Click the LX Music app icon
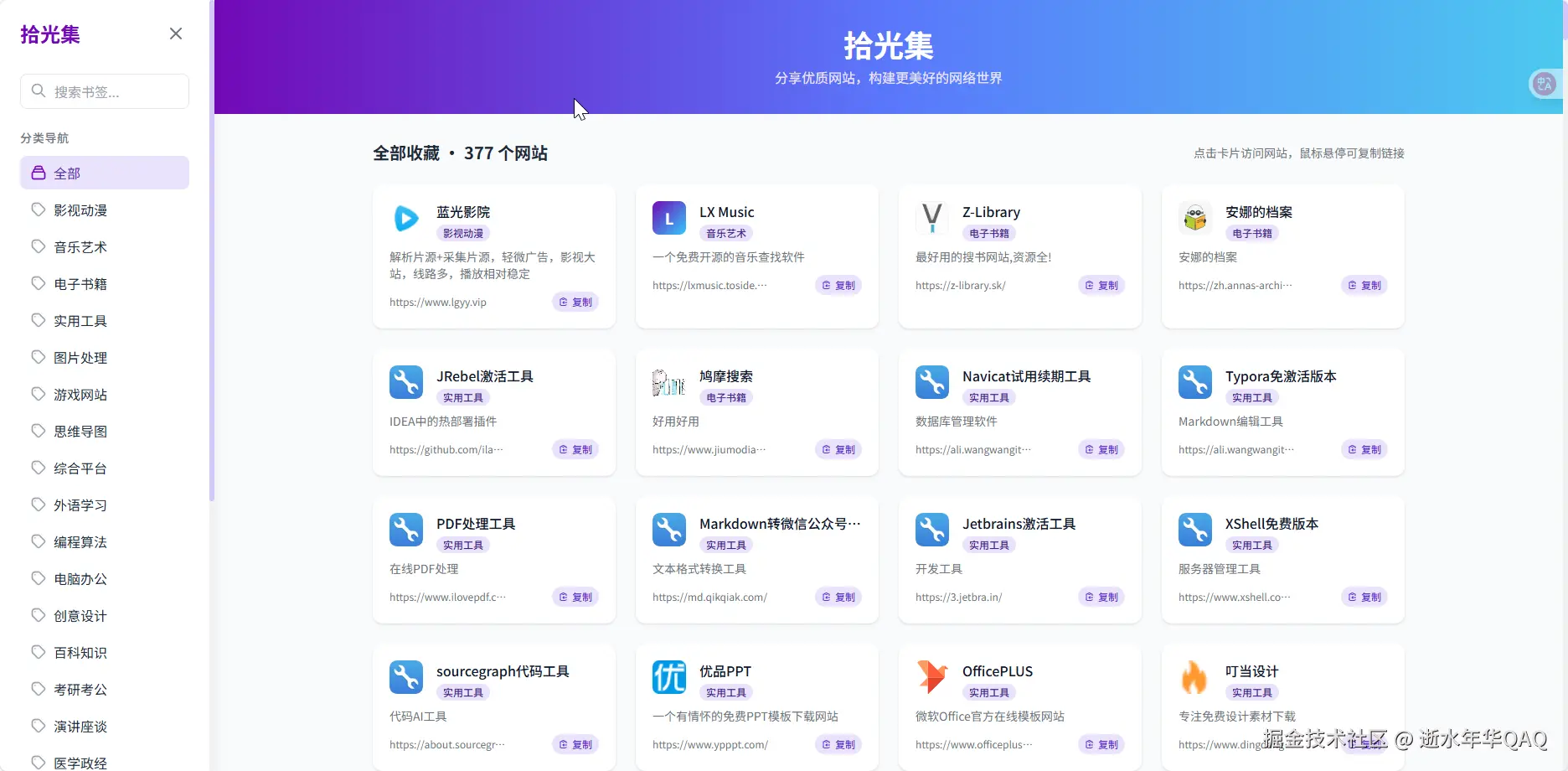1568x771 pixels. pos(668,218)
